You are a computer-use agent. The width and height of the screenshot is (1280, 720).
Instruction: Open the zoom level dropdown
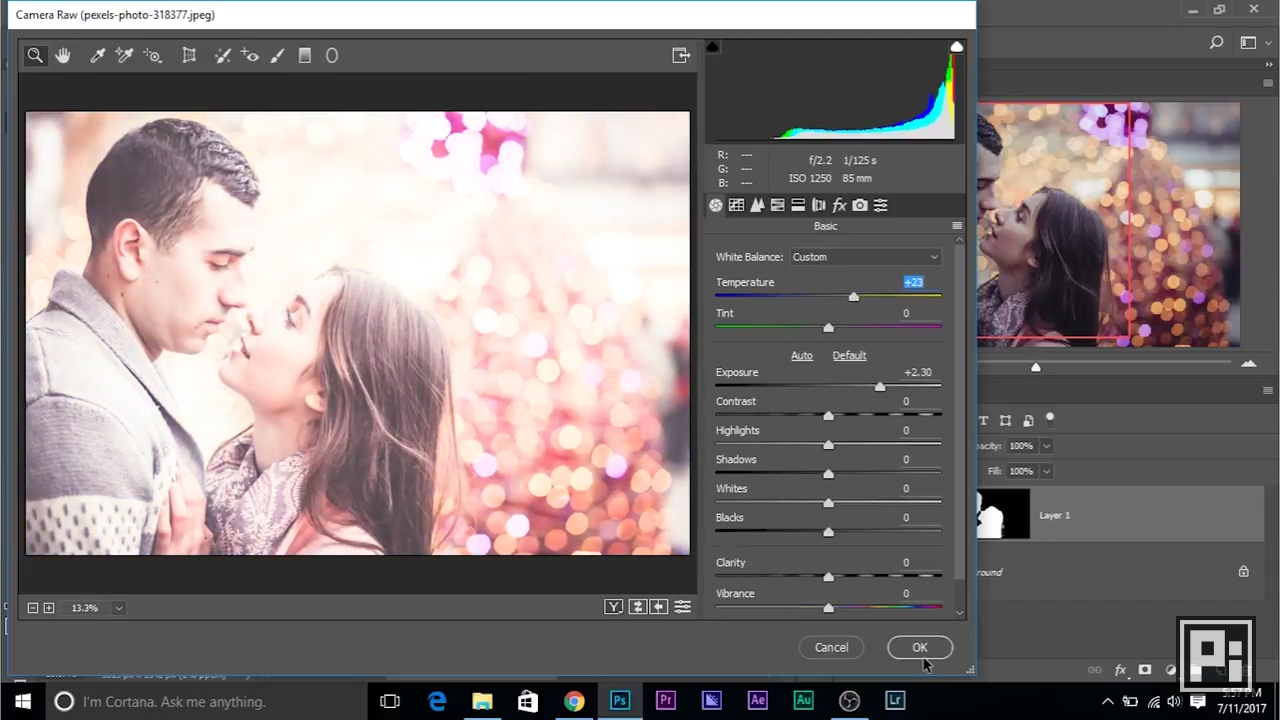(118, 608)
